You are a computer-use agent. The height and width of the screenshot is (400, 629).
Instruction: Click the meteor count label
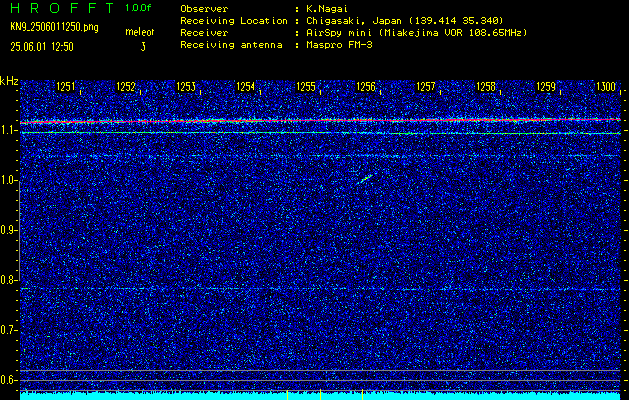139,32
